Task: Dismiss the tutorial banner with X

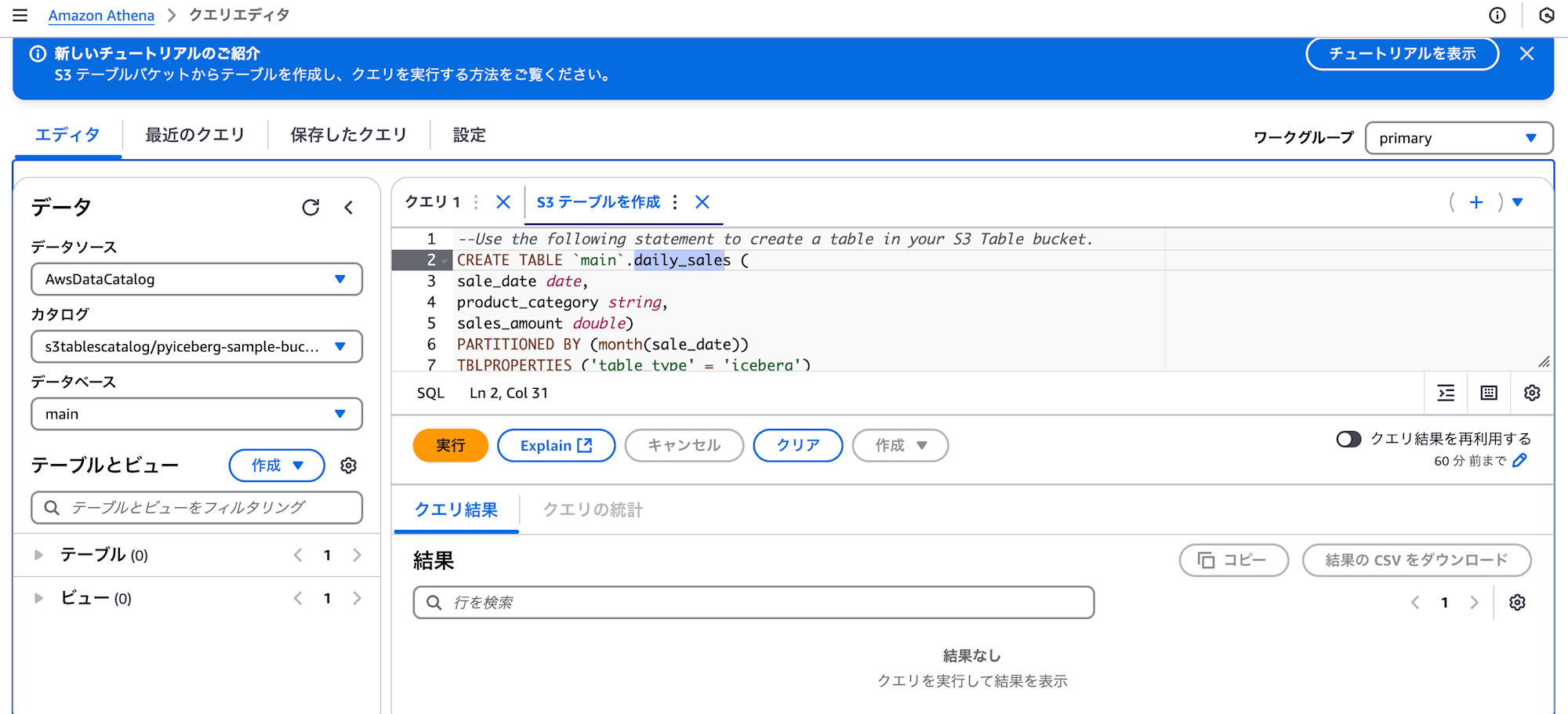Action: tap(1526, 53)
